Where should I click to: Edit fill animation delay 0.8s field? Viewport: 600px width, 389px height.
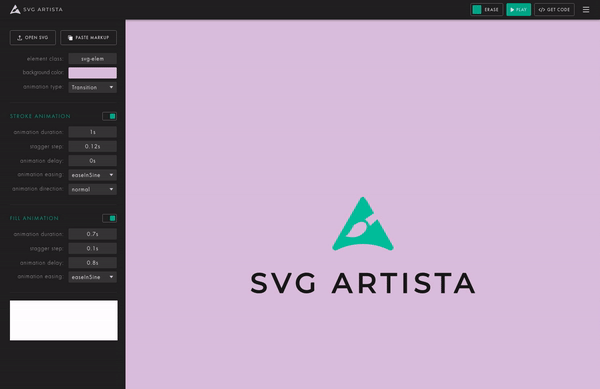(93, 263)
